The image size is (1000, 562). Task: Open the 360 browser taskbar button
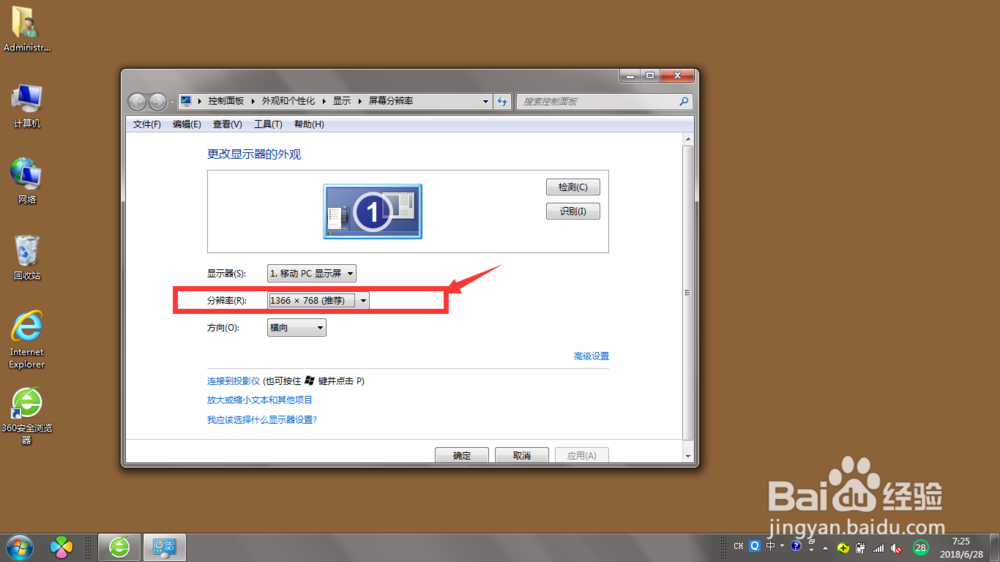point(119,547)
